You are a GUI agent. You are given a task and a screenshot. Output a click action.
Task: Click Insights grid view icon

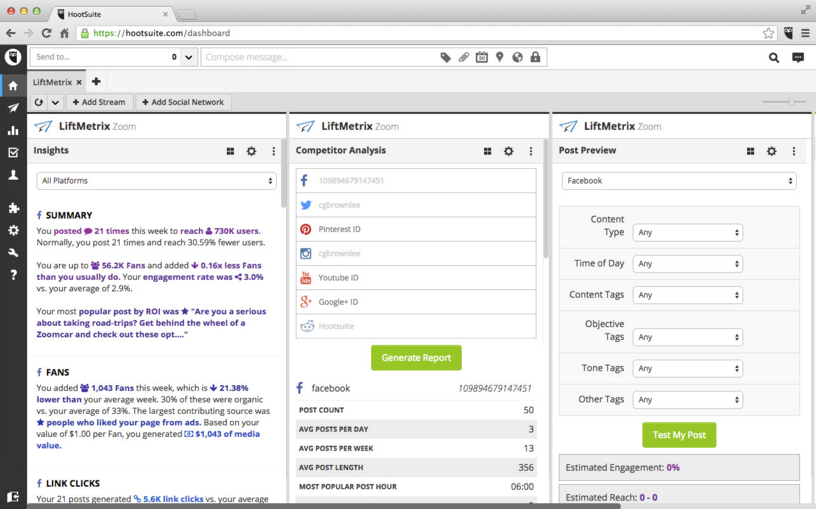pos(231,151)
